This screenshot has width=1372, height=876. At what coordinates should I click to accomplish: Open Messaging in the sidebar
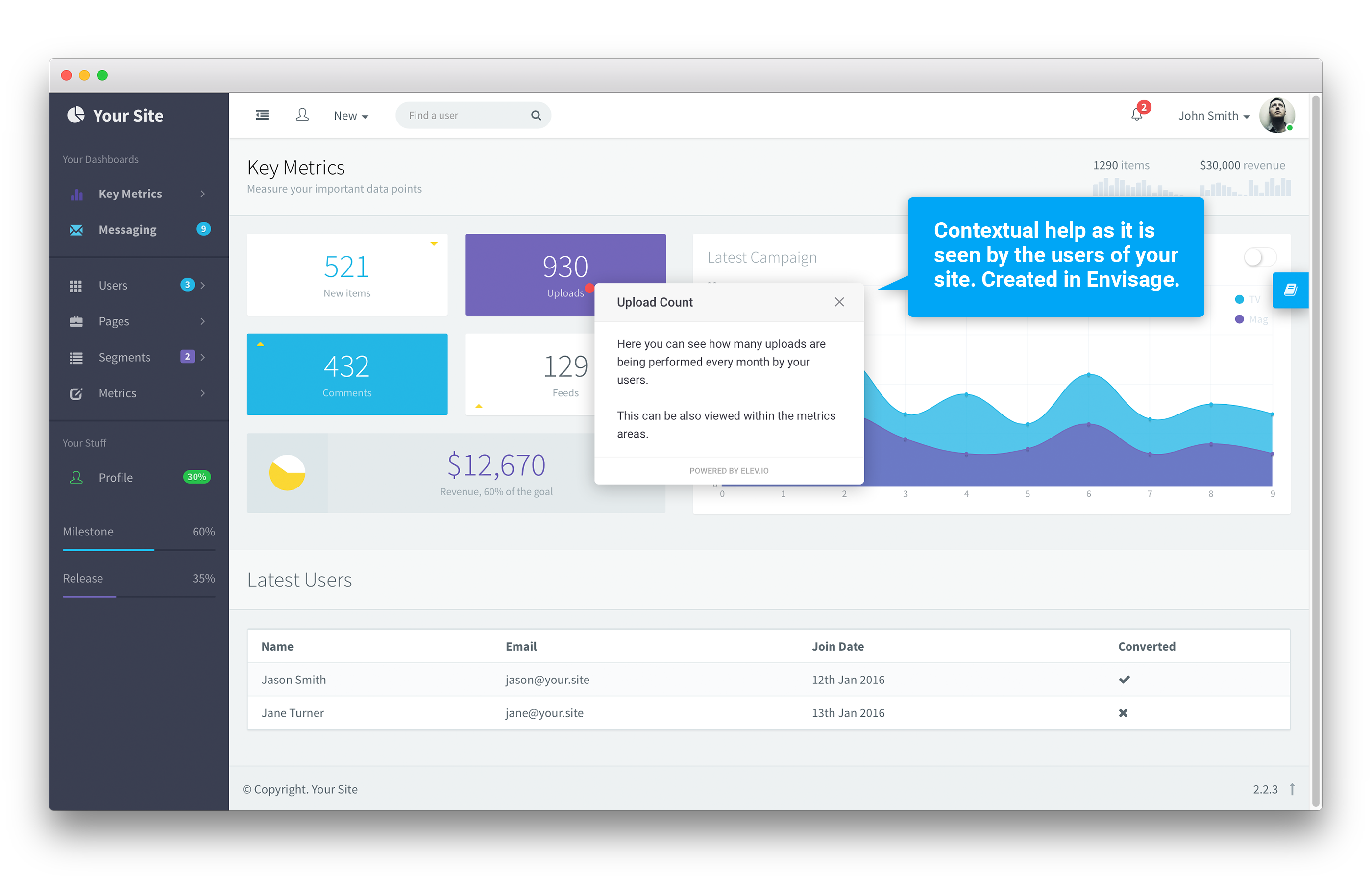pyautogui.click(x=127, y=230)
